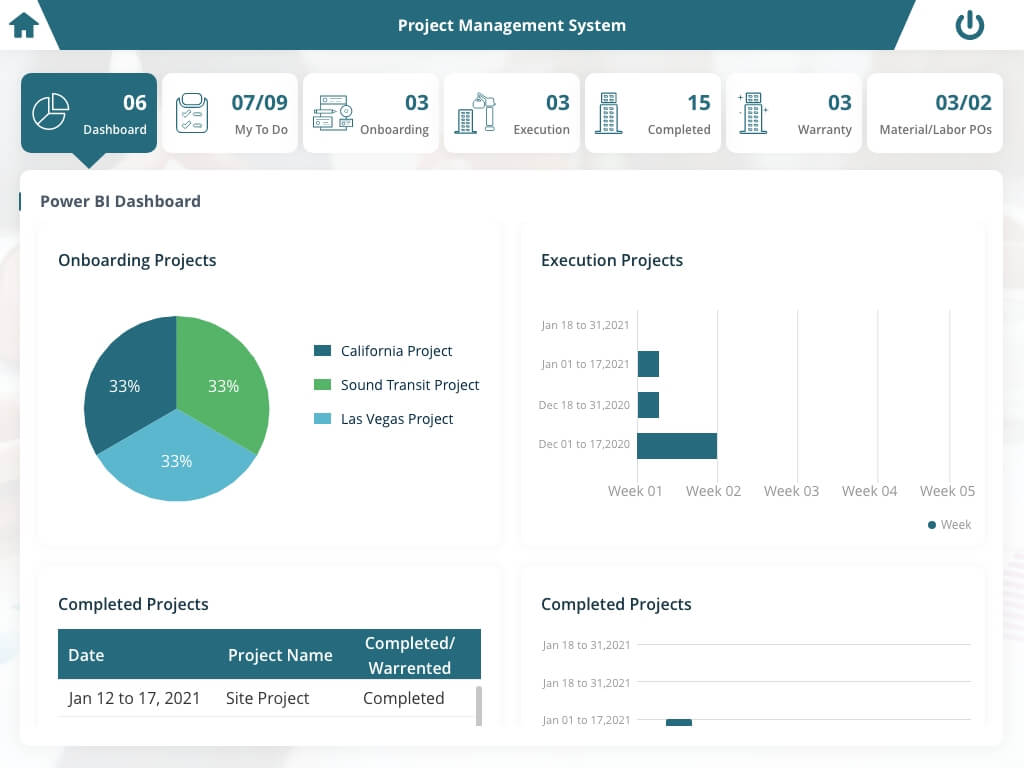Click the Onboarding servers icon
This screenshot has height=768, width=1024.
332,113
